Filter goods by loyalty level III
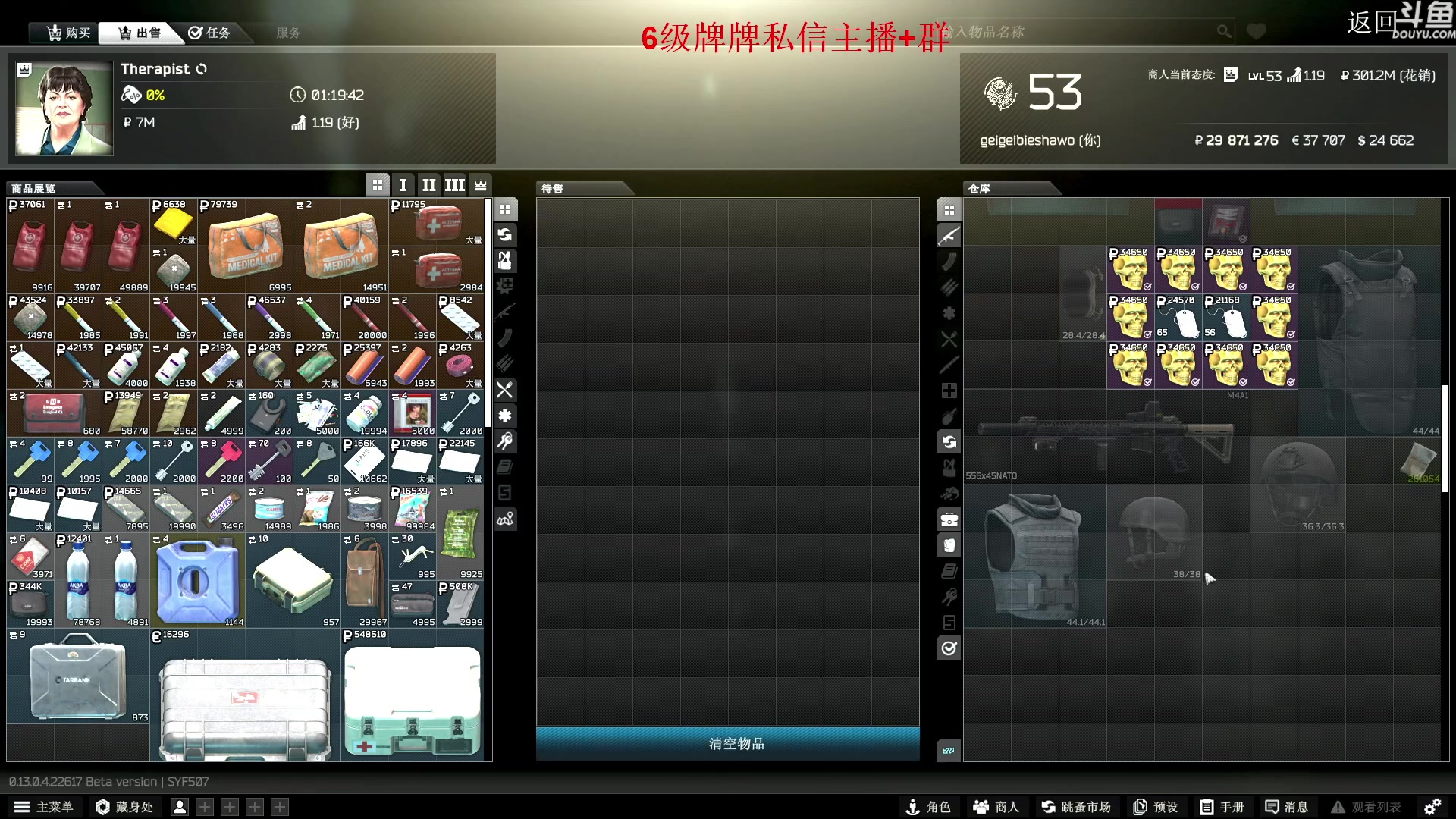The image size is (1456, 819). tap(455, 185)
